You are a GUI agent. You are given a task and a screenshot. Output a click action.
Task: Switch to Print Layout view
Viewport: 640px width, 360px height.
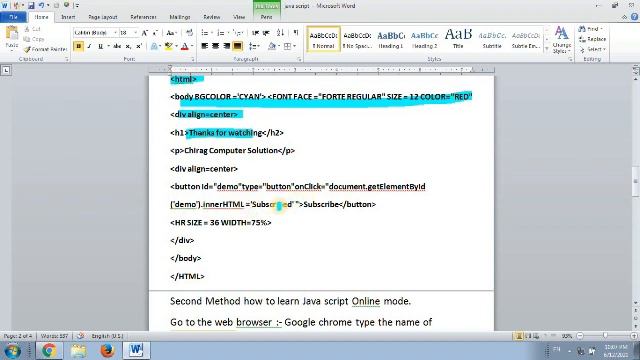tap(519, 336)
